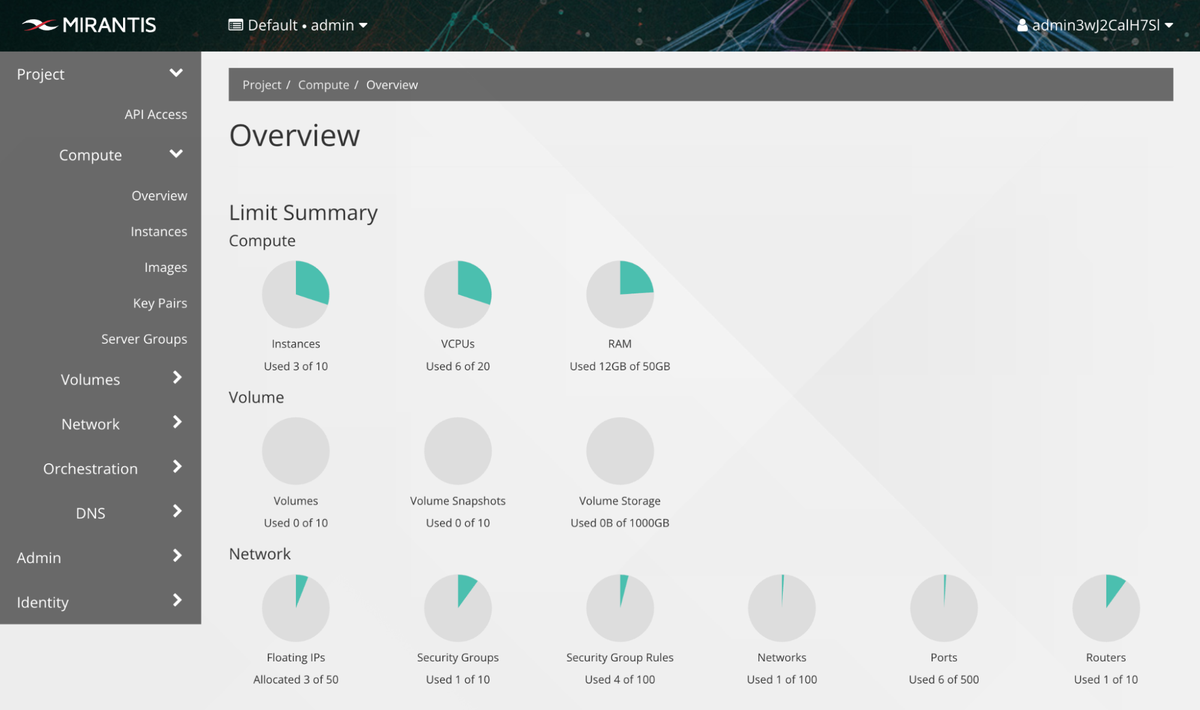
Task: Click the VCPUs usage pie chart
Action: click(458, 294)
